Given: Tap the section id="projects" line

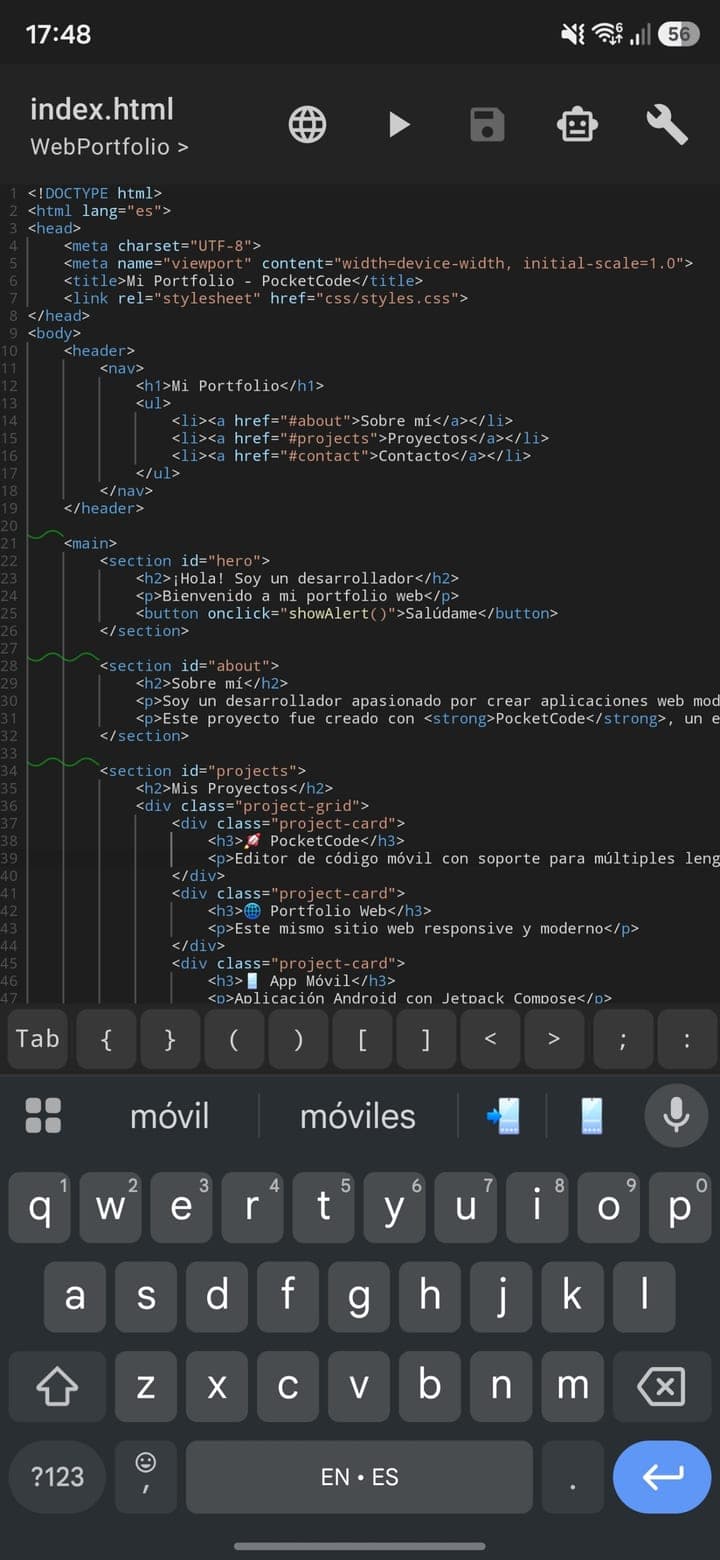Looking at the screenshot, I should pyautogui.click(x=203, y=771).
